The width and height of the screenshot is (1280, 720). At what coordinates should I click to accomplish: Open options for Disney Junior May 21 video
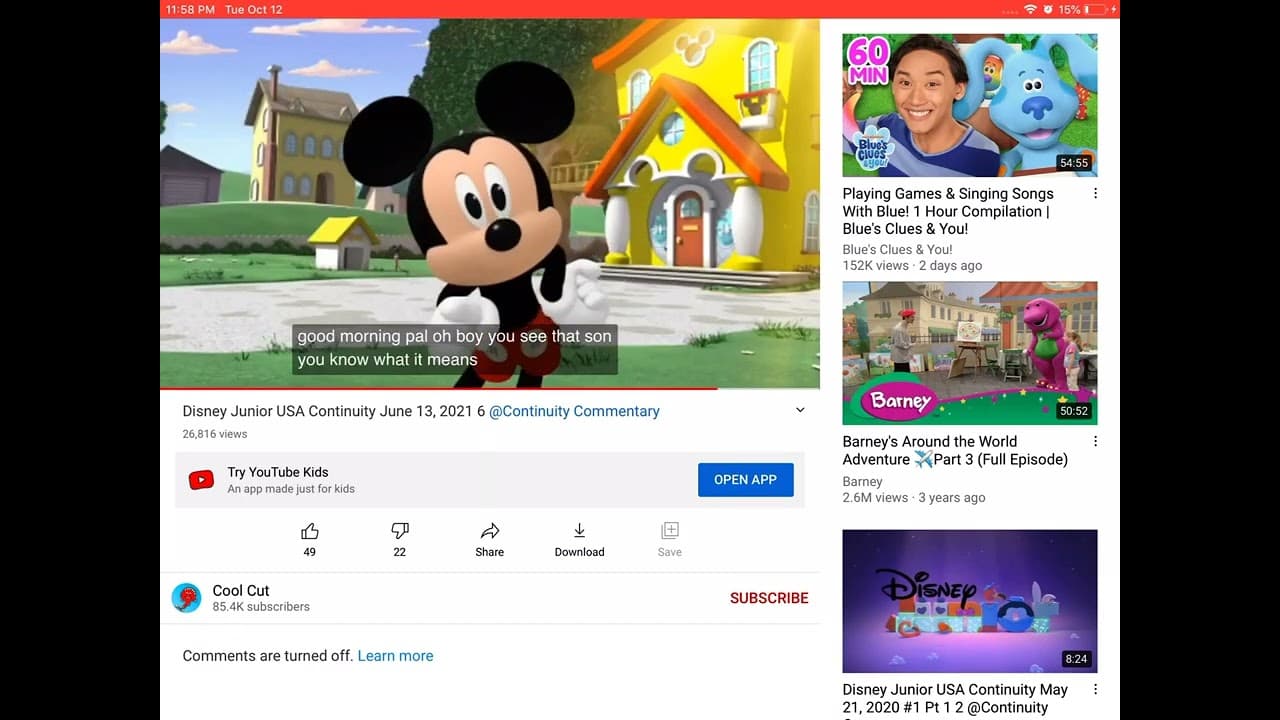(1095, 689)
